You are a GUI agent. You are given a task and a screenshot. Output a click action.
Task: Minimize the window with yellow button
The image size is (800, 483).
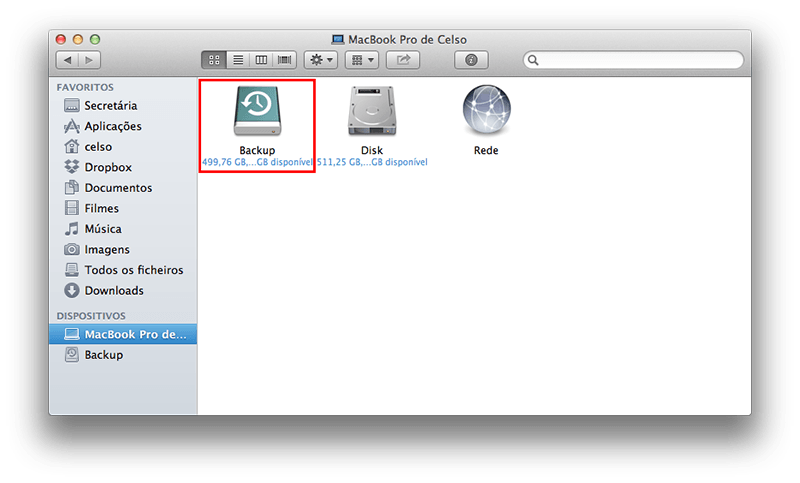pos(78,39)
